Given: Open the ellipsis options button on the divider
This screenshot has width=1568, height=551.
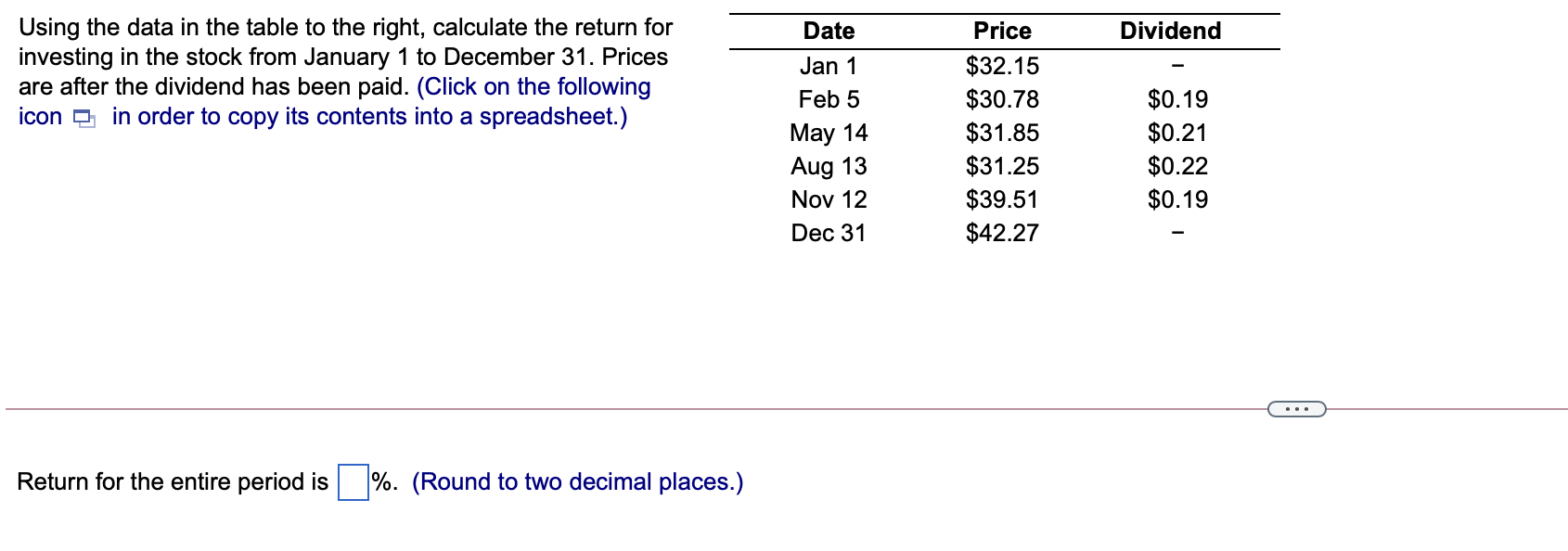Looking at the screenshot, I should (x=1298, y=408).
